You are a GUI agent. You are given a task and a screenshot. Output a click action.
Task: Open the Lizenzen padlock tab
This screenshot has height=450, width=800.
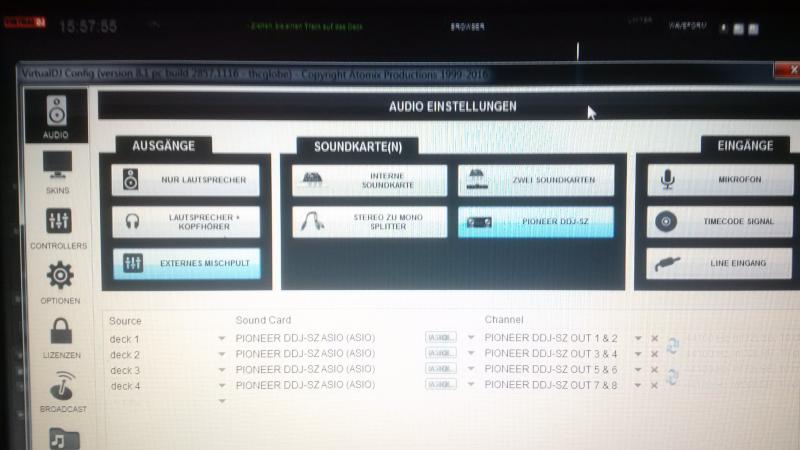[x=61, y=338]
